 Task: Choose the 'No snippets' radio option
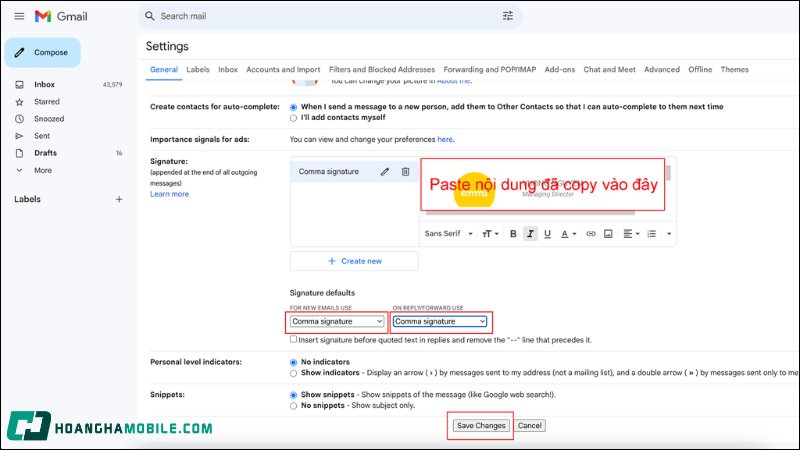pyautogui.click(x=293, y=407)
